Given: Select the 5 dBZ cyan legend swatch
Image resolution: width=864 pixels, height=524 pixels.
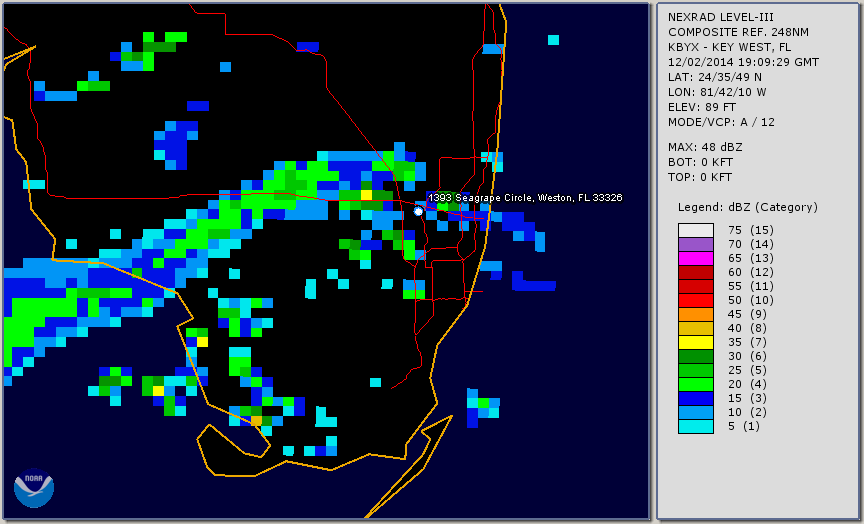Looking at the screenshot, I should coord(696,427).
